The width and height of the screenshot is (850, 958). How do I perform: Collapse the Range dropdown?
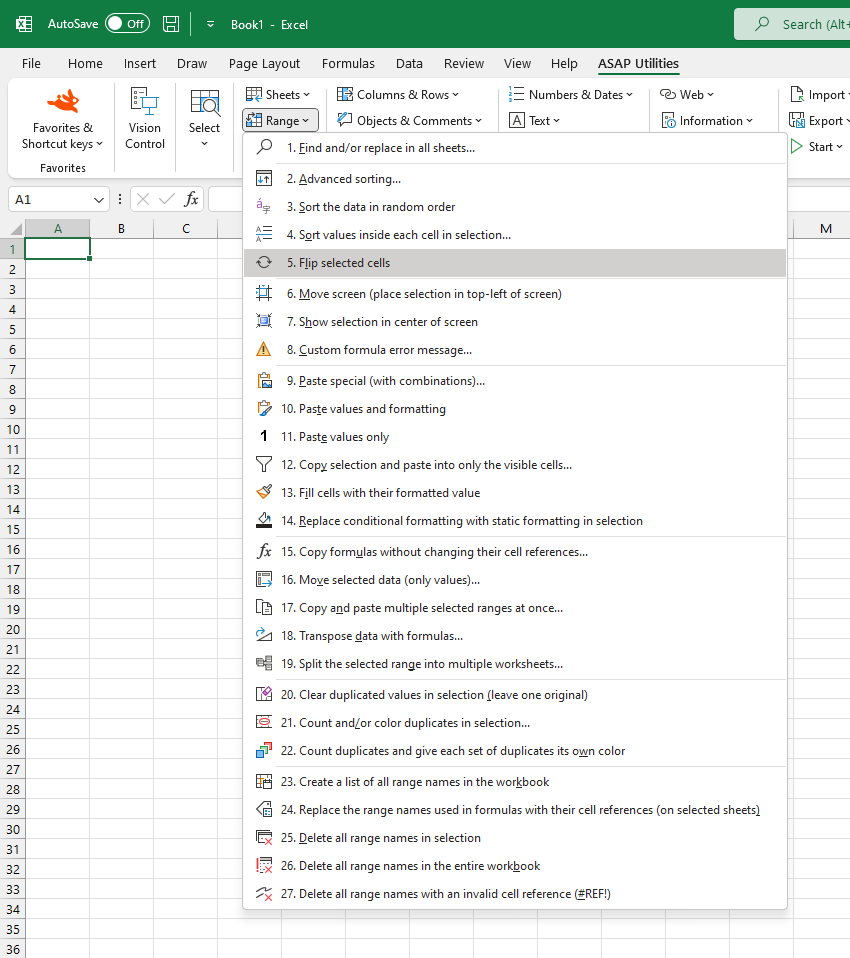tap(280, 120)
